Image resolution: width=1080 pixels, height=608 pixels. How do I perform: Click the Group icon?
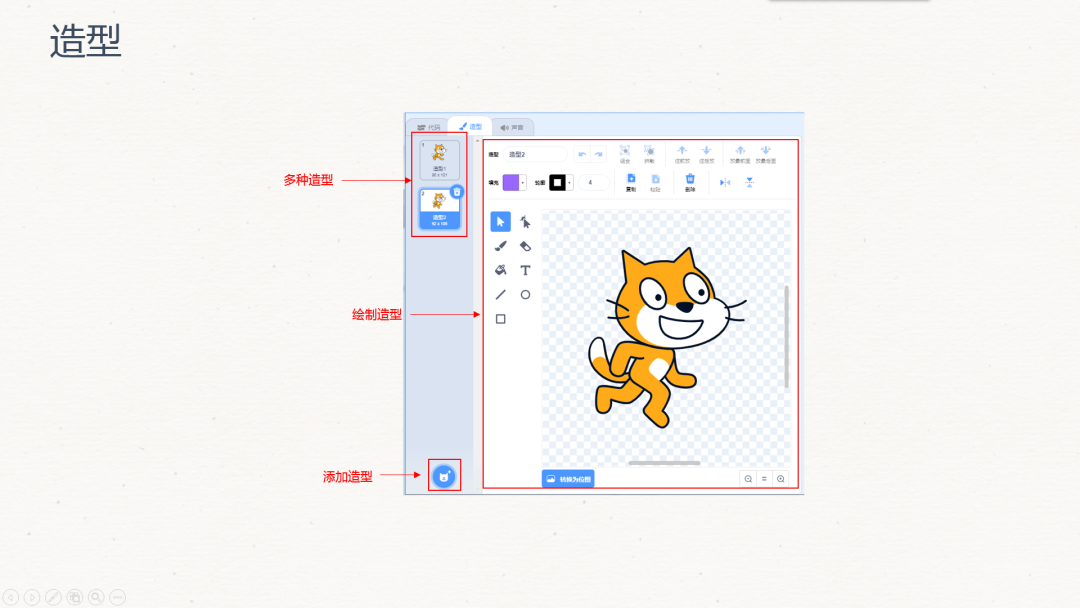[x=625, y=154]
